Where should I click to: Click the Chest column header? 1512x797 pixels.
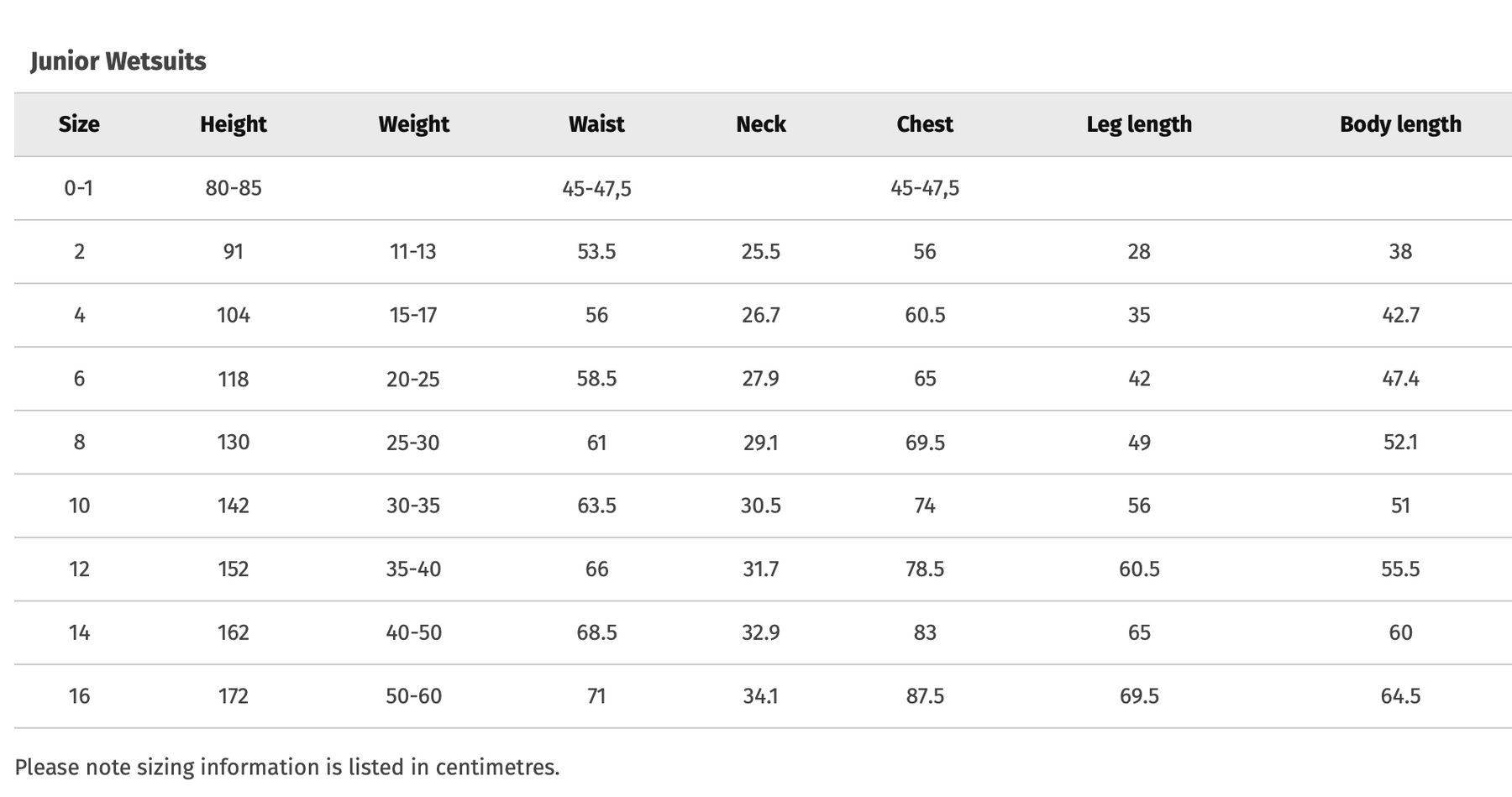pos(925,124)
